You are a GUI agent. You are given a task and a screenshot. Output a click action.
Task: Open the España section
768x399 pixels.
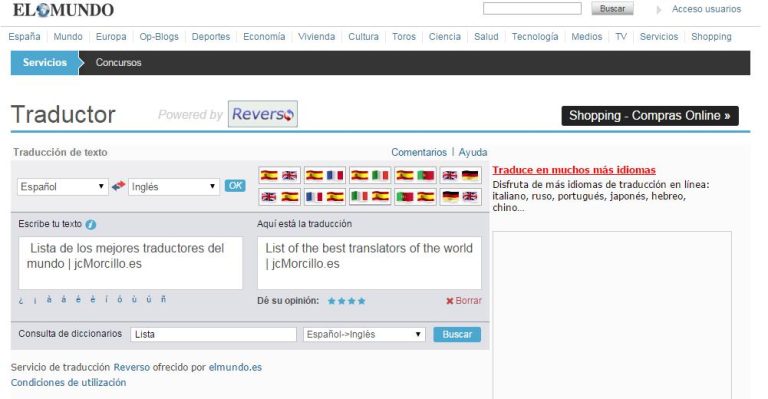point(24,37)
